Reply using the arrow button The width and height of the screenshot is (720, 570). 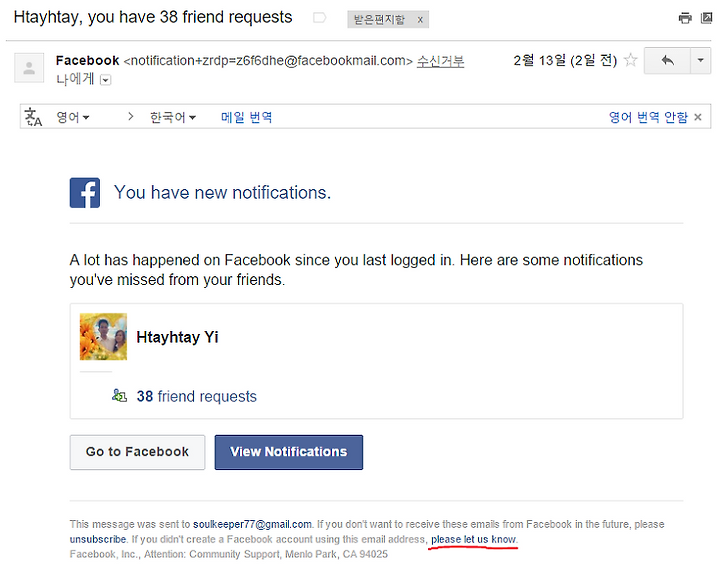tap(667, 60)
